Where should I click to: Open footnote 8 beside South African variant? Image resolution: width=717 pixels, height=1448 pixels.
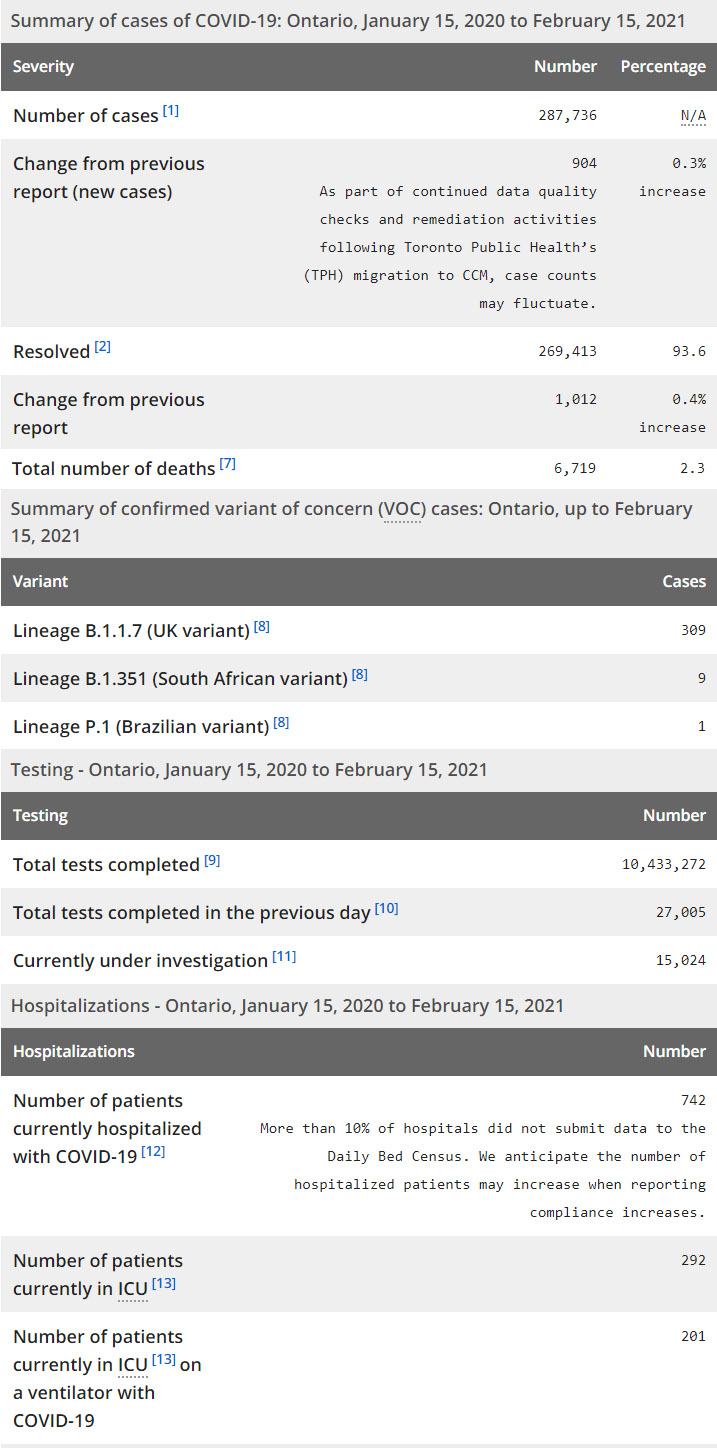360,674
